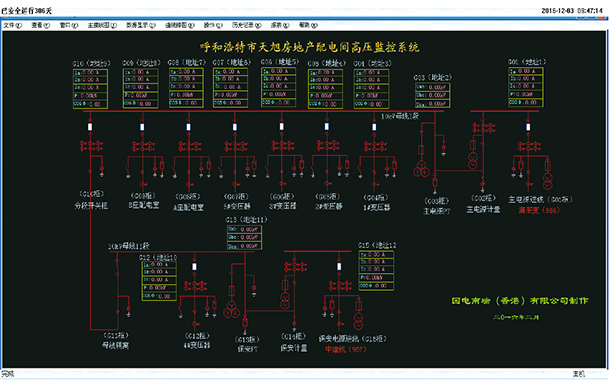Select the G01 main incoming breaker symbol
Screen dimensions: 609x386
pos(528,127)
